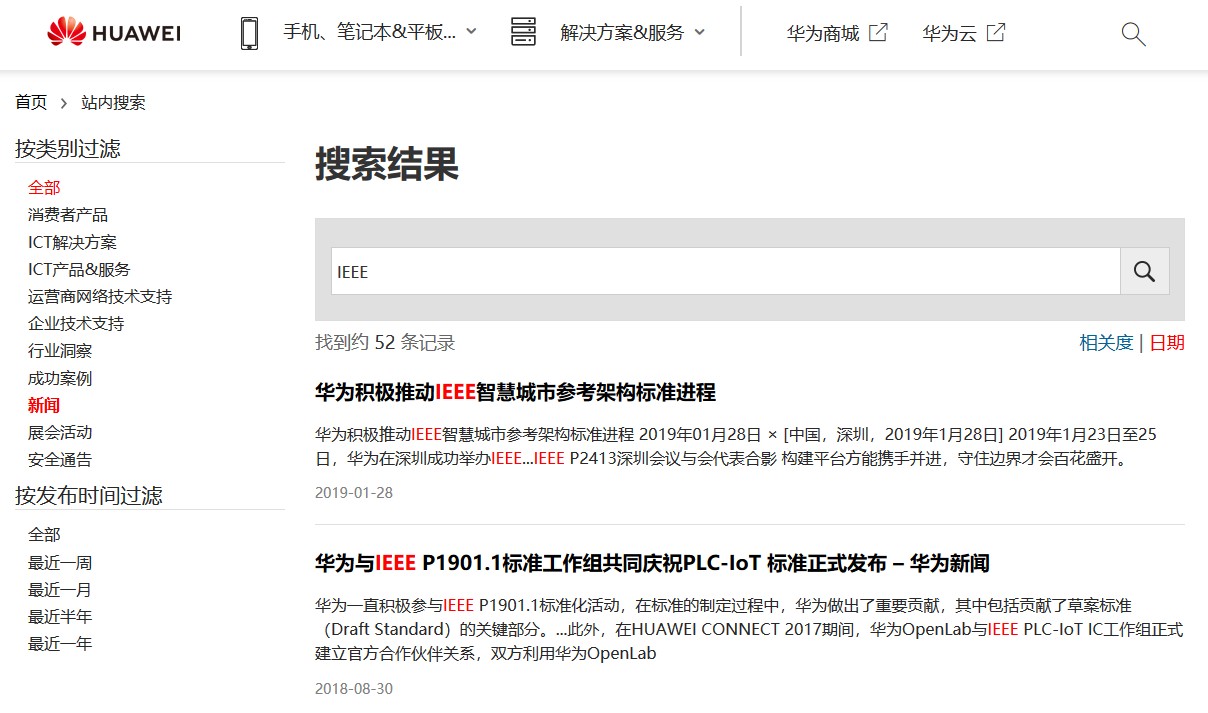Click the Huawei logo in the header
1208x713 pixels.
(x=114, y=33)
